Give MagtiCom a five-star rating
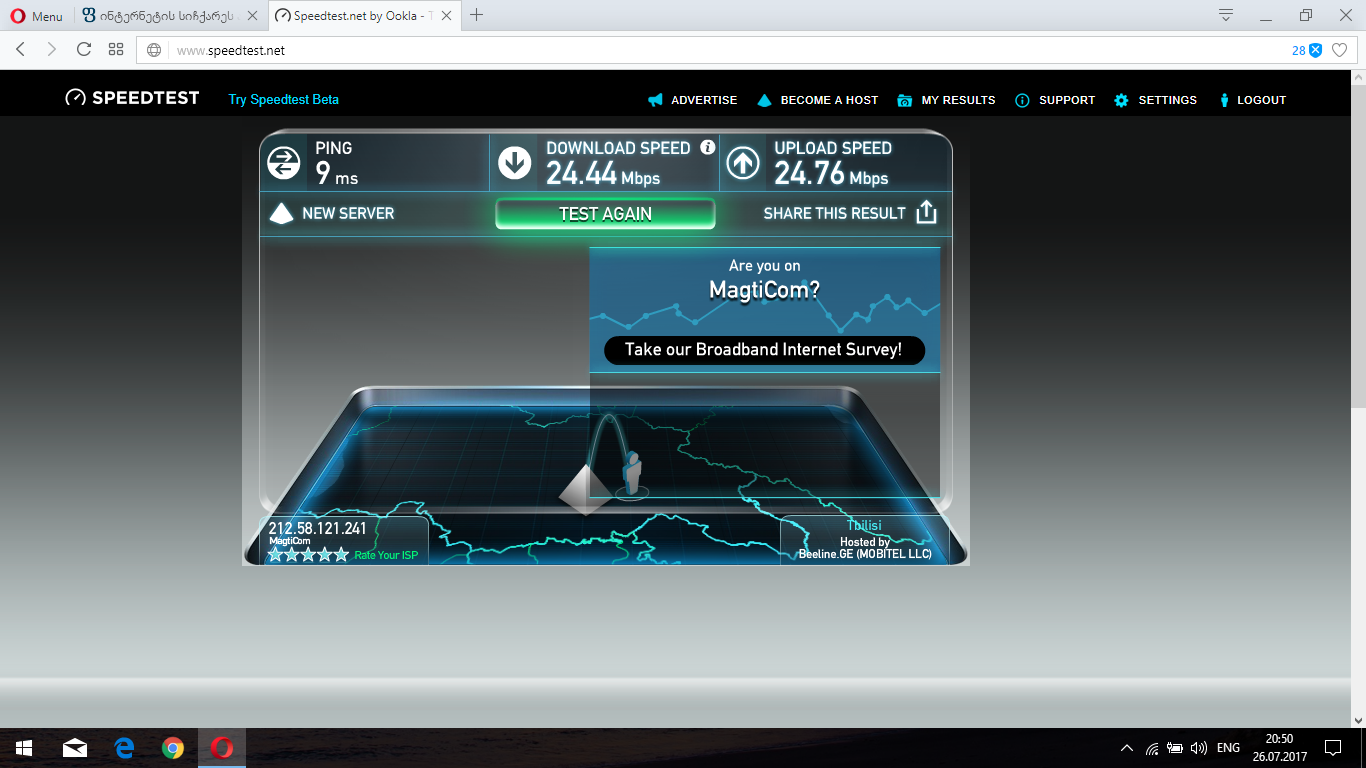The height and width of the screenshot is (768, 1366). point(340,554)
